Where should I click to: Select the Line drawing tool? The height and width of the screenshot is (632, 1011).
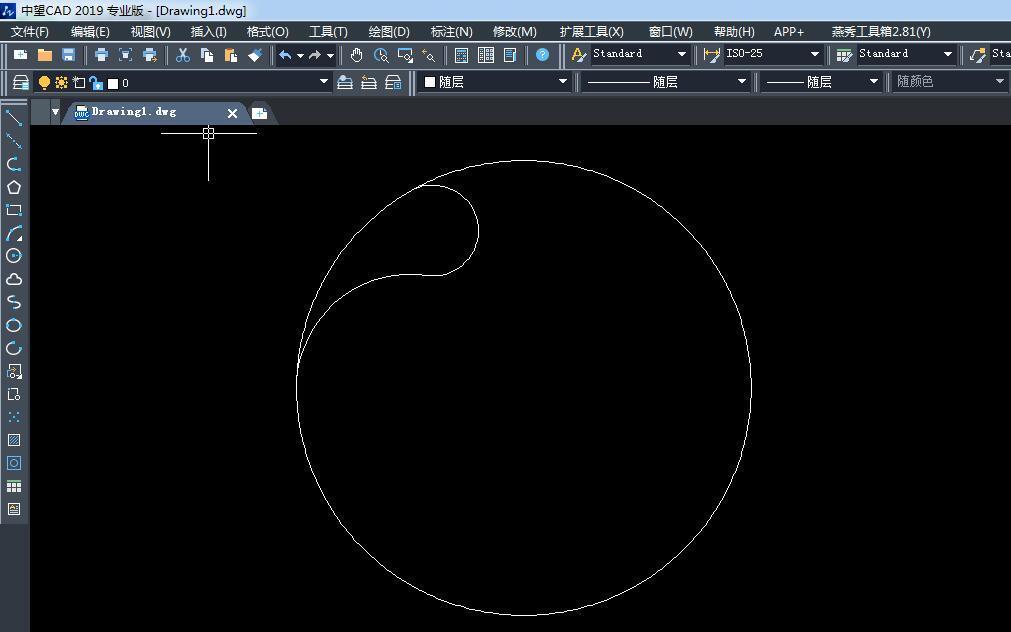point(14,117)
